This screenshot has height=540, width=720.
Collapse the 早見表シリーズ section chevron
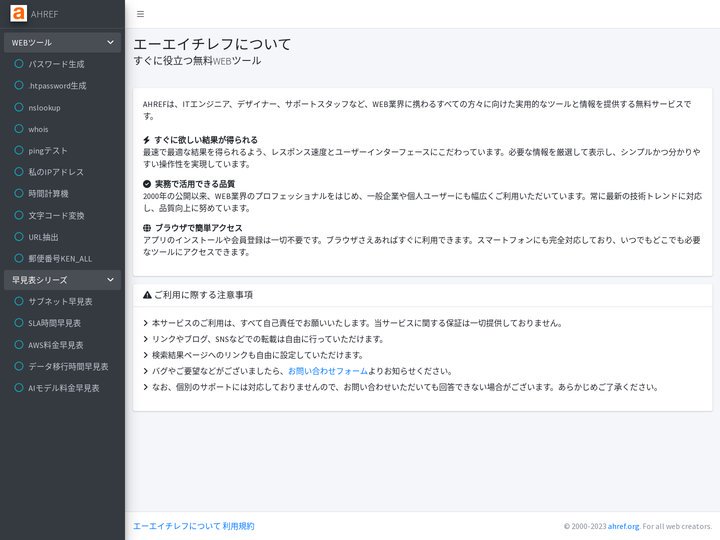click(x=110, y=280)
